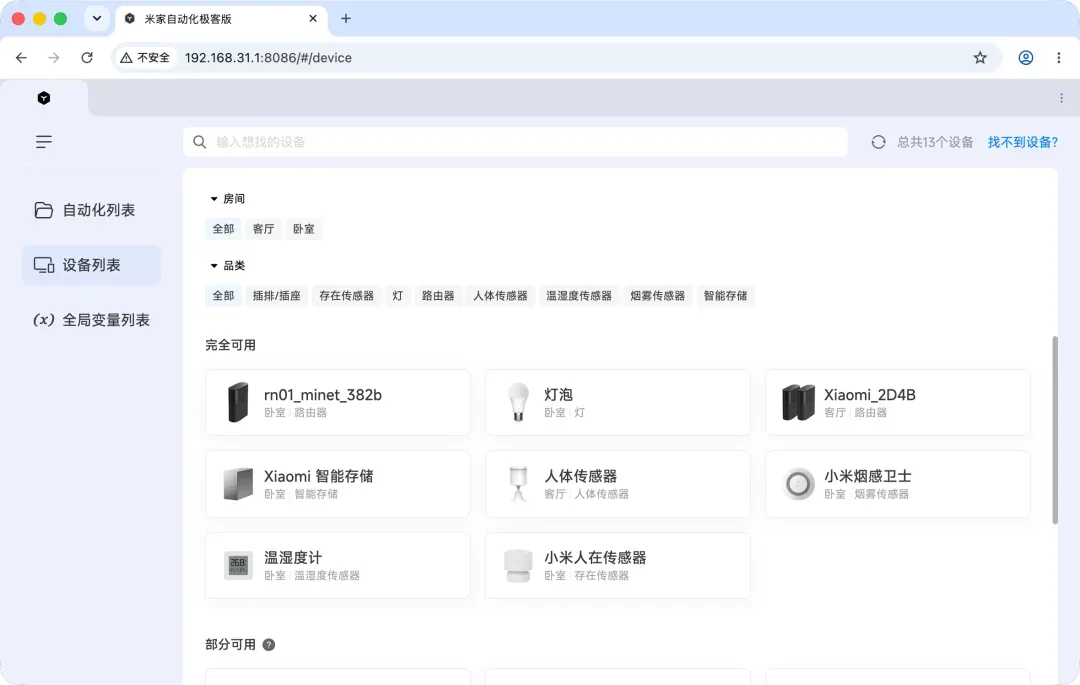Filter devices by 客厅 room

pyautogui.click(x=263, y=229)
